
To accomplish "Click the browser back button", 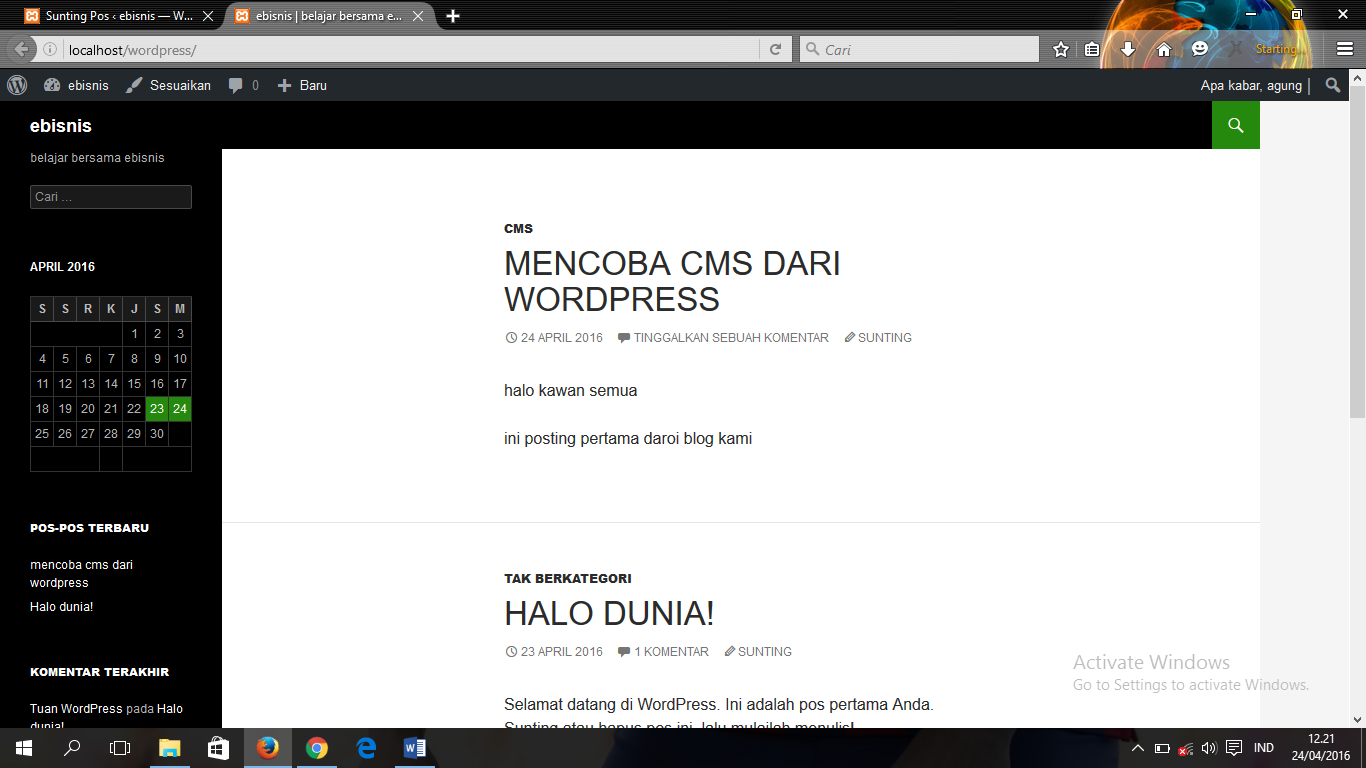I will click(x=22, y=50).
